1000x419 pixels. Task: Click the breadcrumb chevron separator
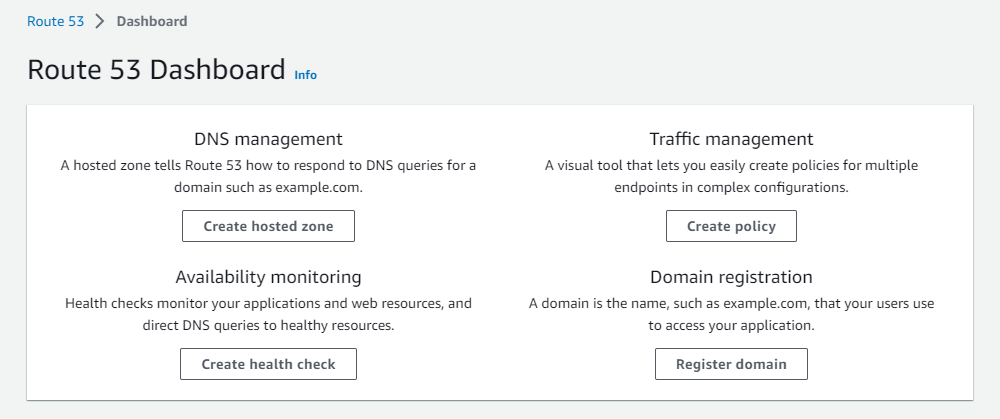point(99,21)
